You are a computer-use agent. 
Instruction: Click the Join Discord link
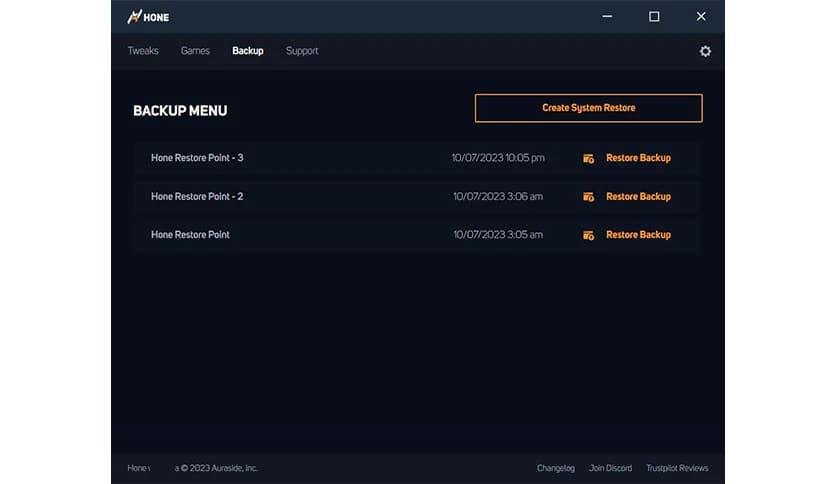610,468
